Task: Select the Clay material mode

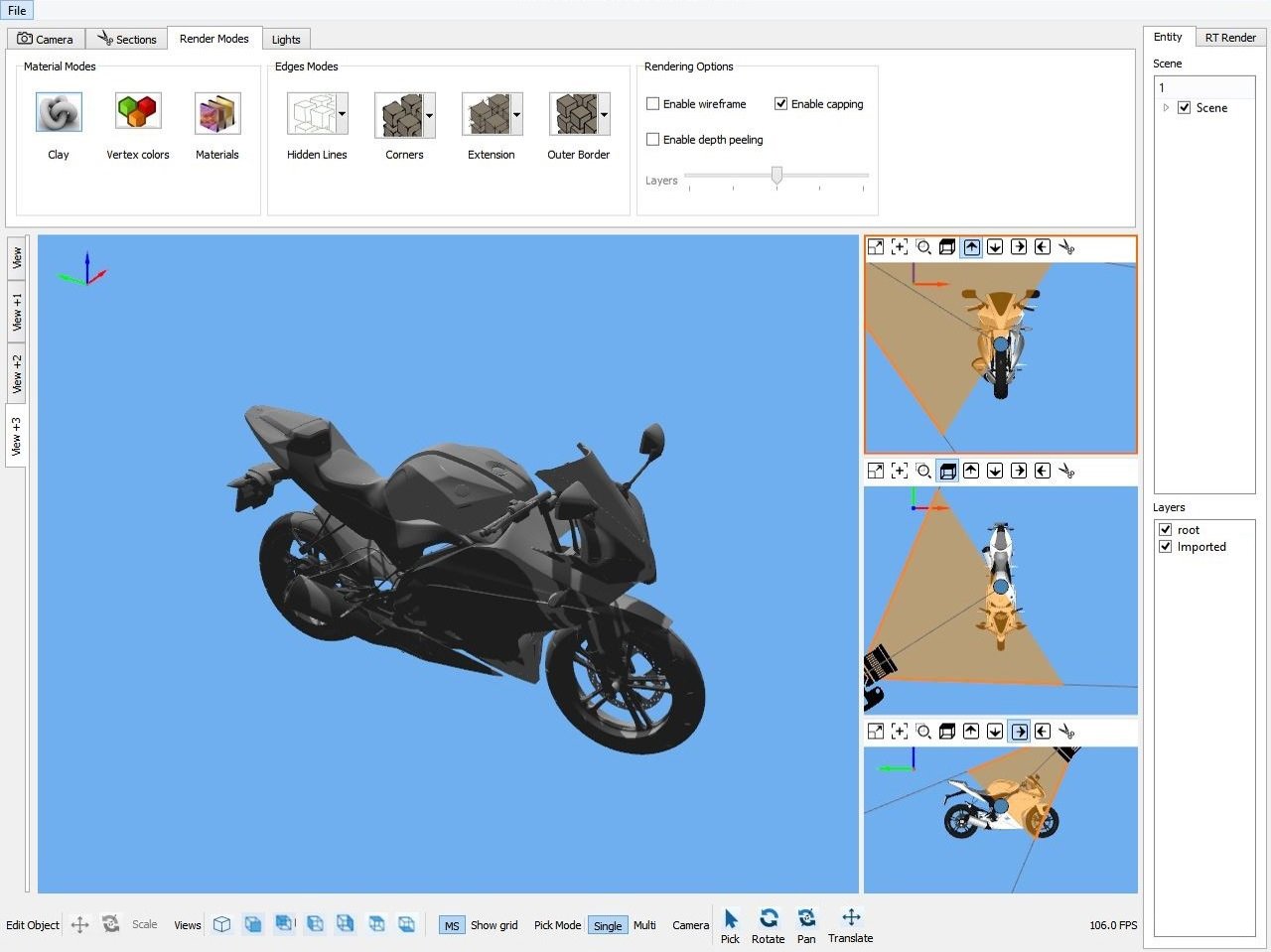Action: pos(58,111)
